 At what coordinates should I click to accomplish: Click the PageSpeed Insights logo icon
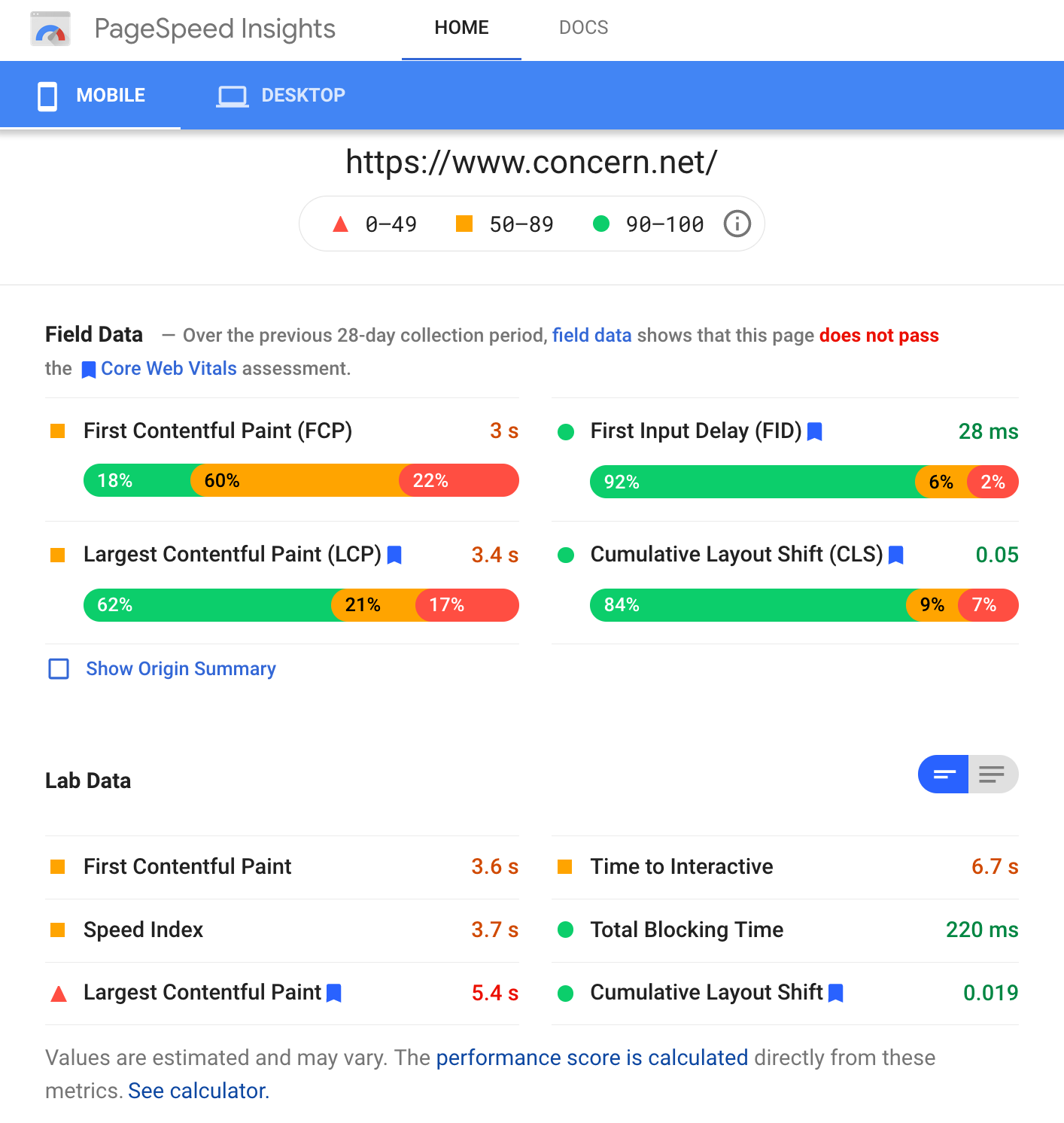(50, 29)
